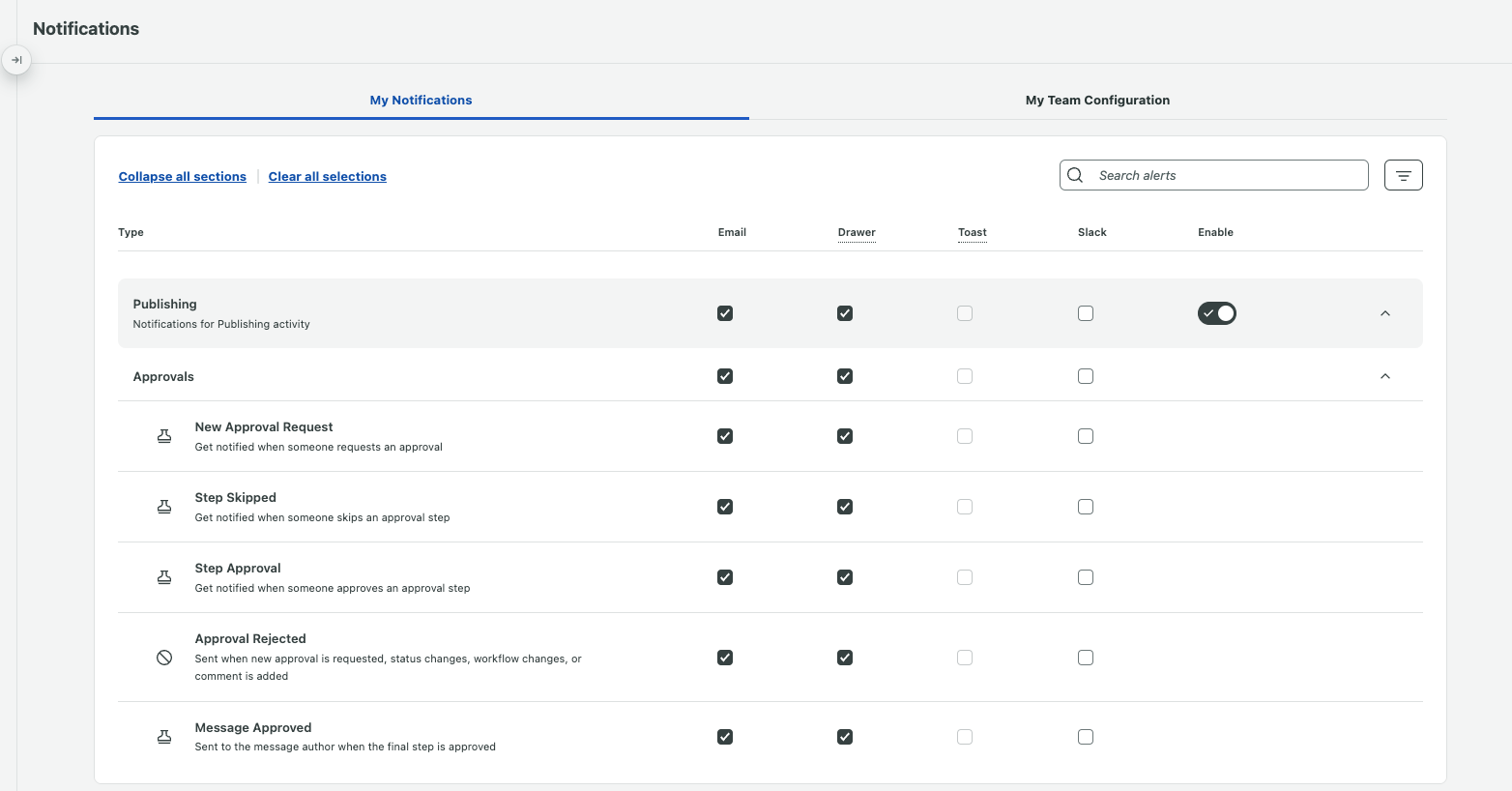Click the Type column header
The height and width of the screenshot is (791, 1512).
[131, 232]
